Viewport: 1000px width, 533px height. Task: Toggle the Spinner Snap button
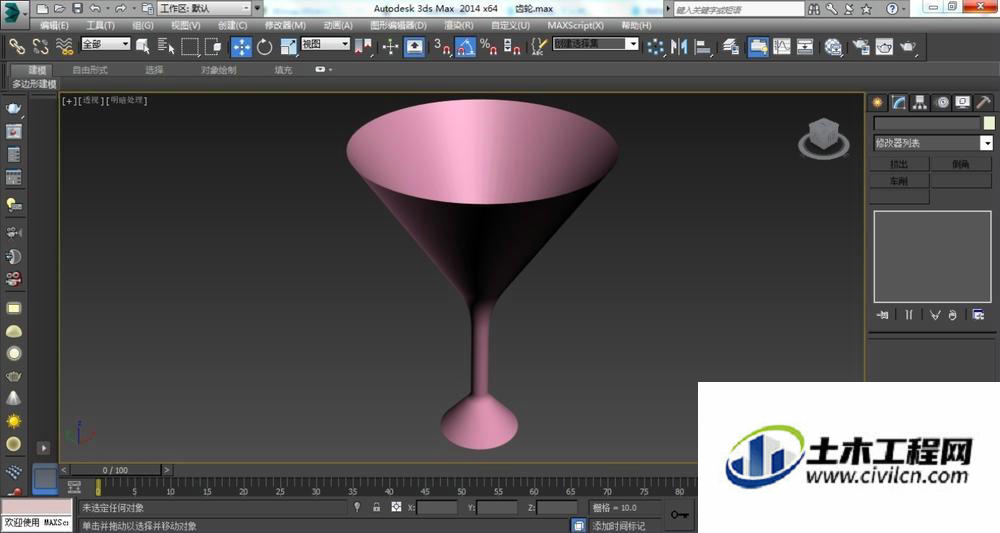512,47
